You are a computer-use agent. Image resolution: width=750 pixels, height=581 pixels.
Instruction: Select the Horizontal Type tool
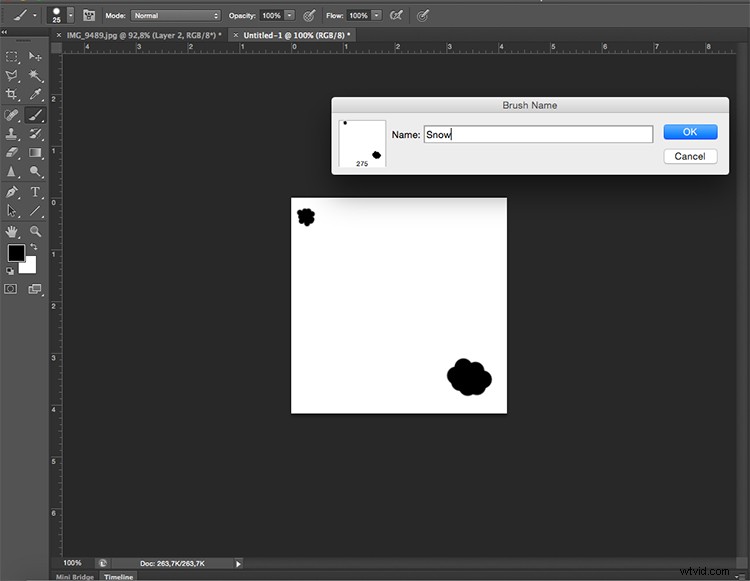[x=35, y=191]
